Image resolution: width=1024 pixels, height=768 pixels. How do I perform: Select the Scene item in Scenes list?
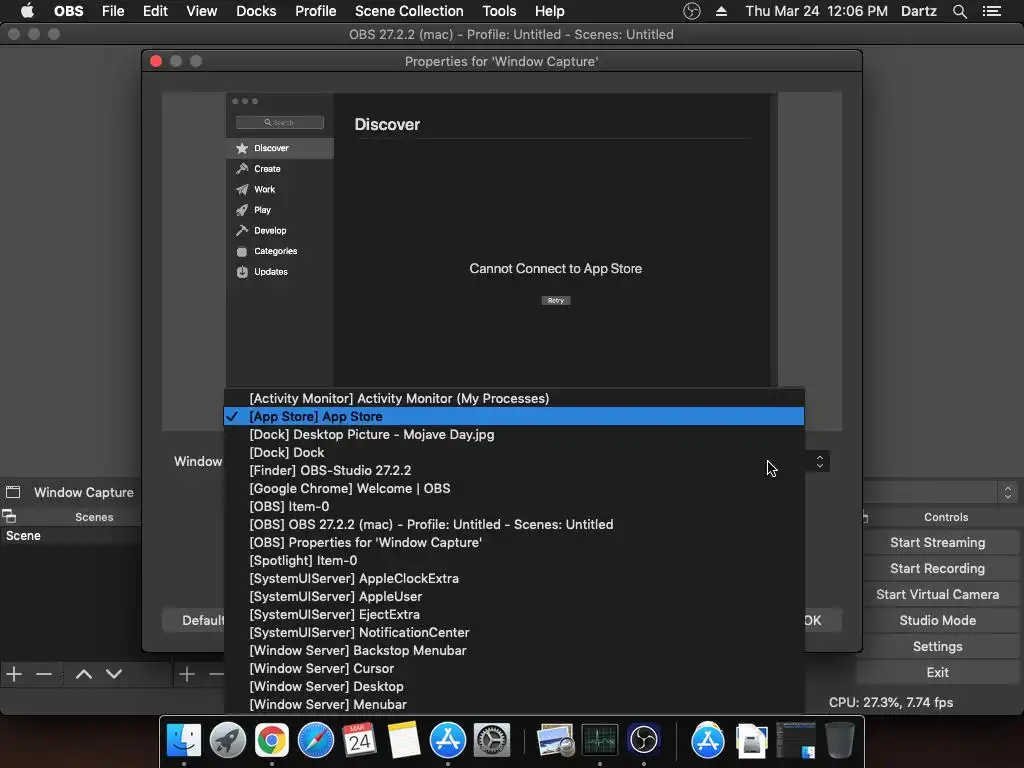point(71,536)
